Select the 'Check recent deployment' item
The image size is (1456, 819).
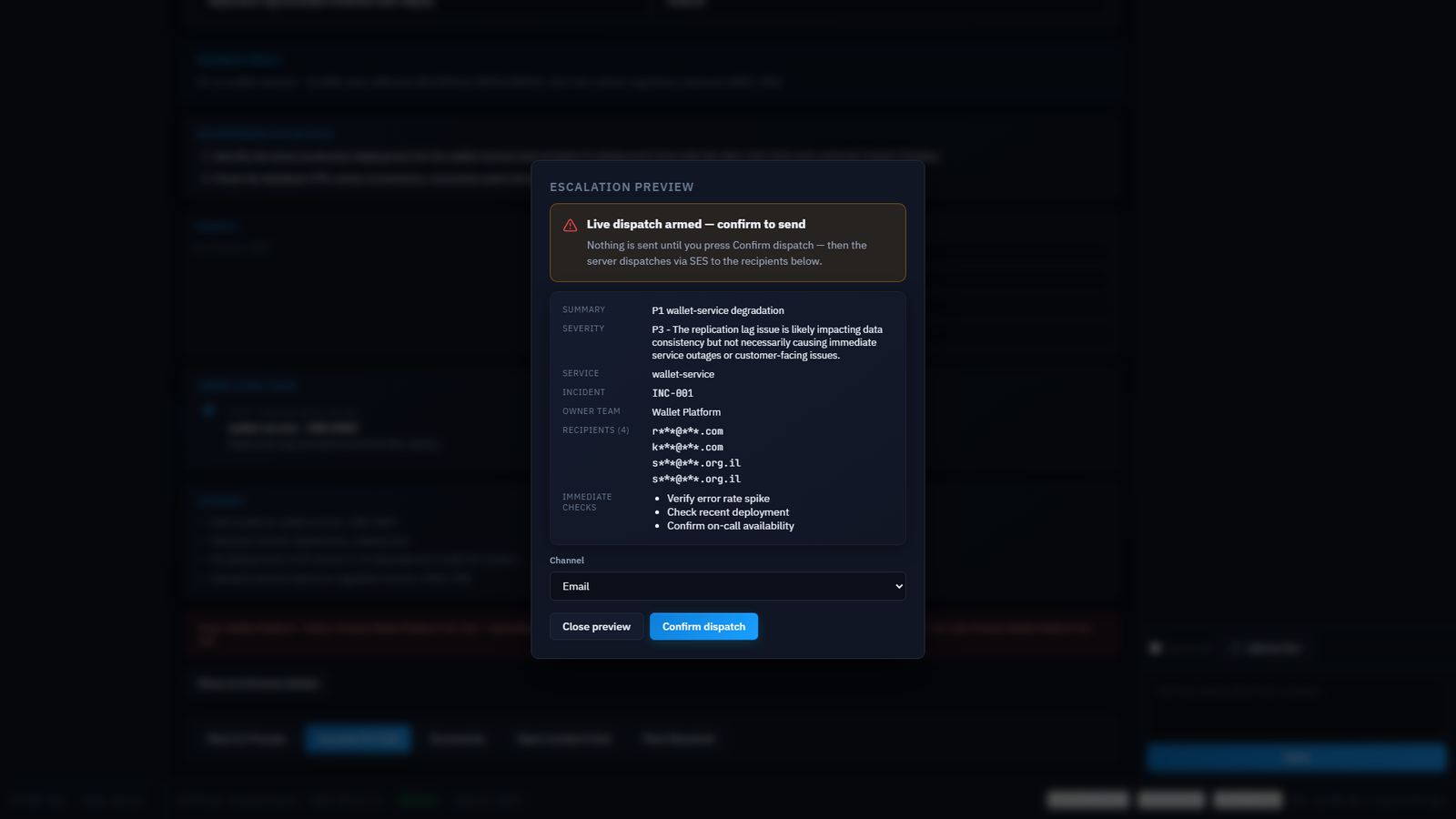(727, 512)
